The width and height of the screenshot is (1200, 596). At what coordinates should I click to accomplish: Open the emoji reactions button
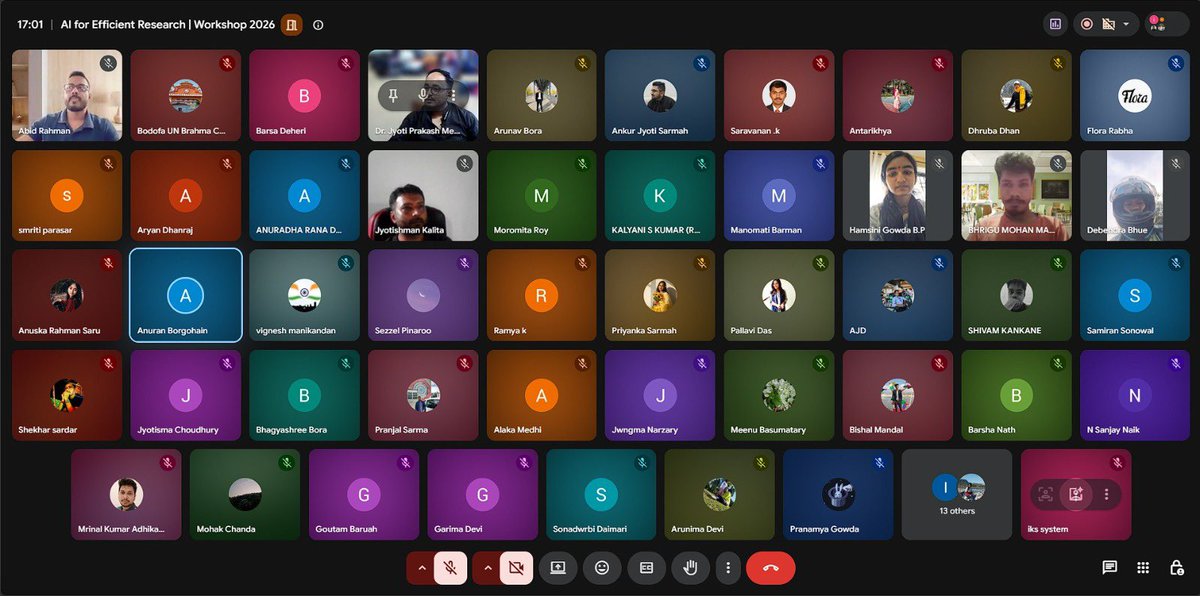pos(602,568)
